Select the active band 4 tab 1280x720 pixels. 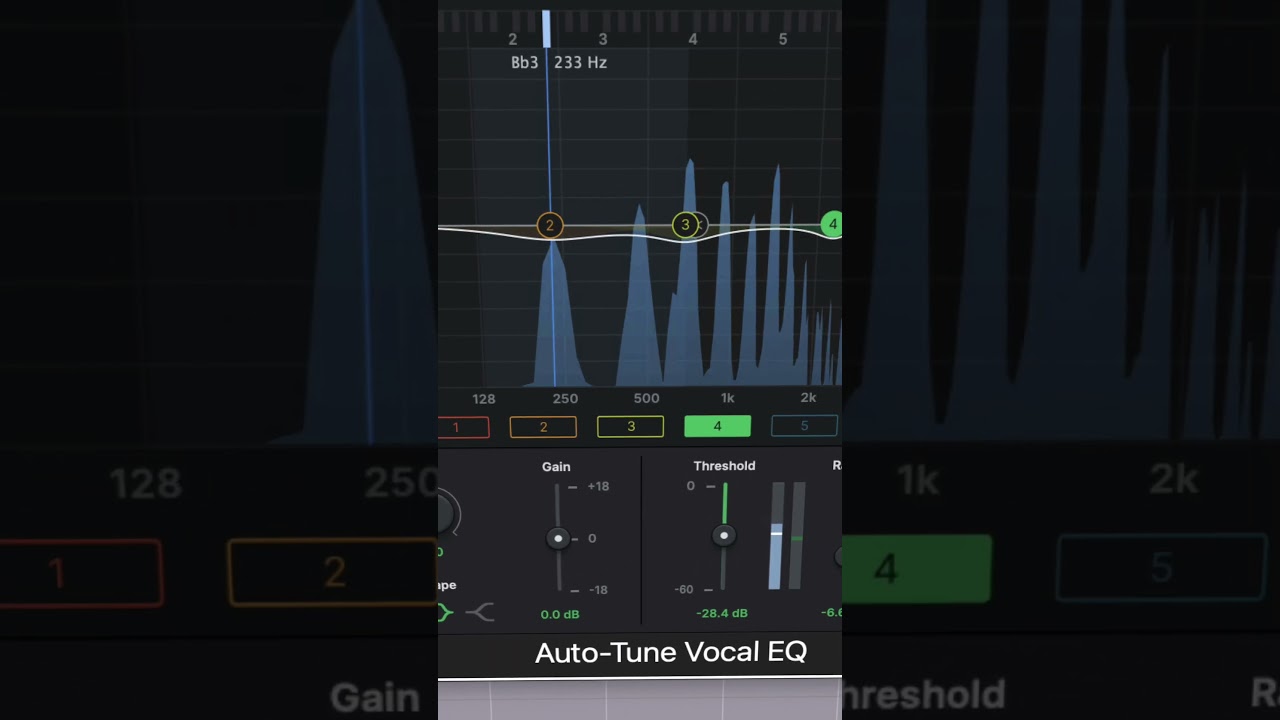(717, 427)
